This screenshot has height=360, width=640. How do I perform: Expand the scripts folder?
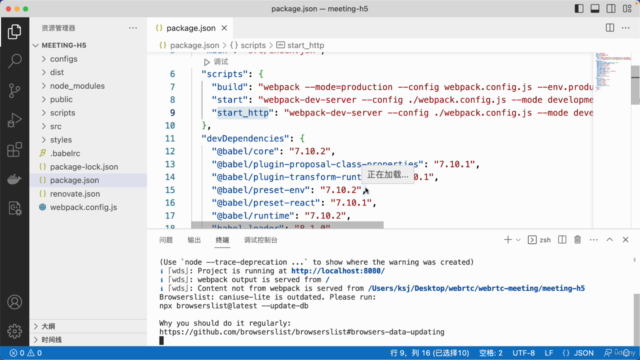[x=88, y=113]
